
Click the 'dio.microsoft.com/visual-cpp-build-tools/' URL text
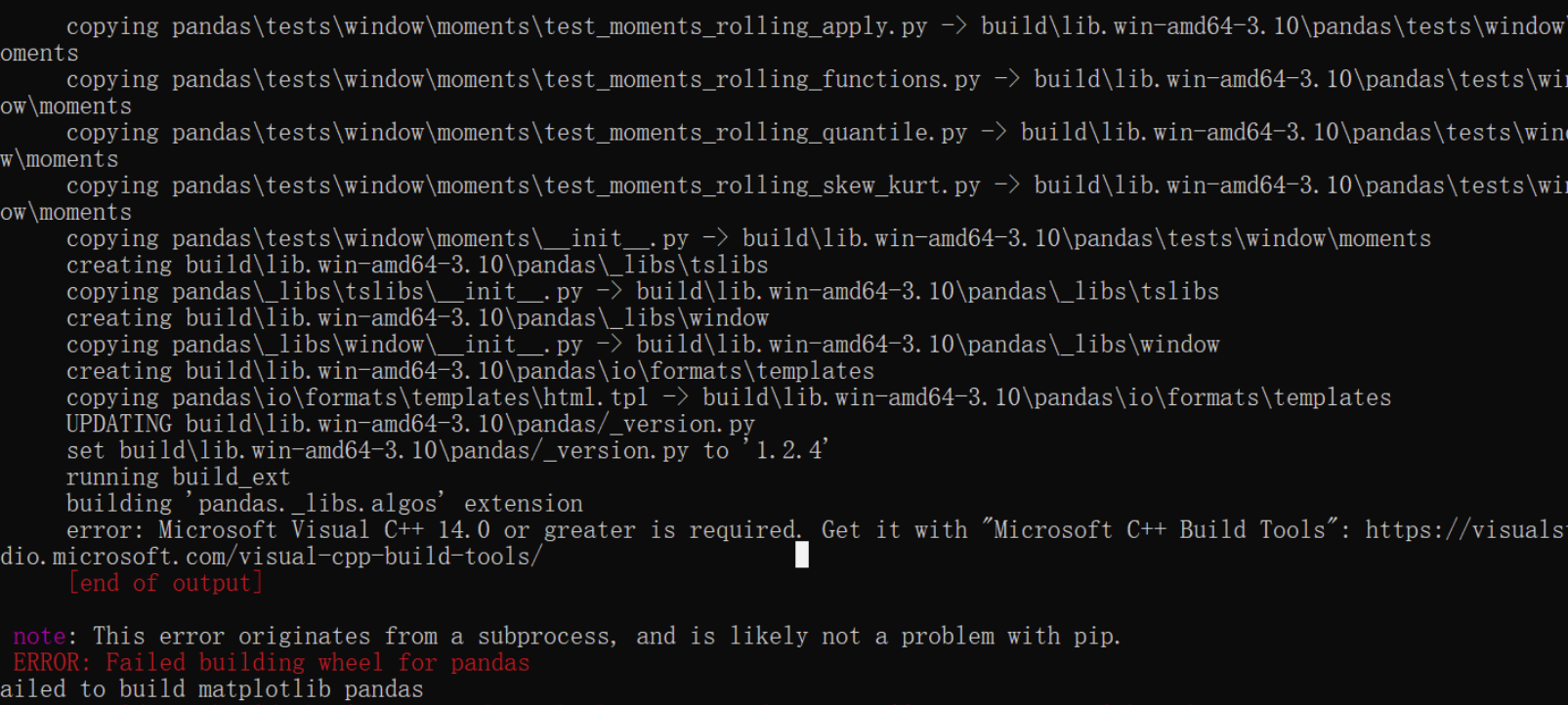pyautogui.click(x=272, y=557)
